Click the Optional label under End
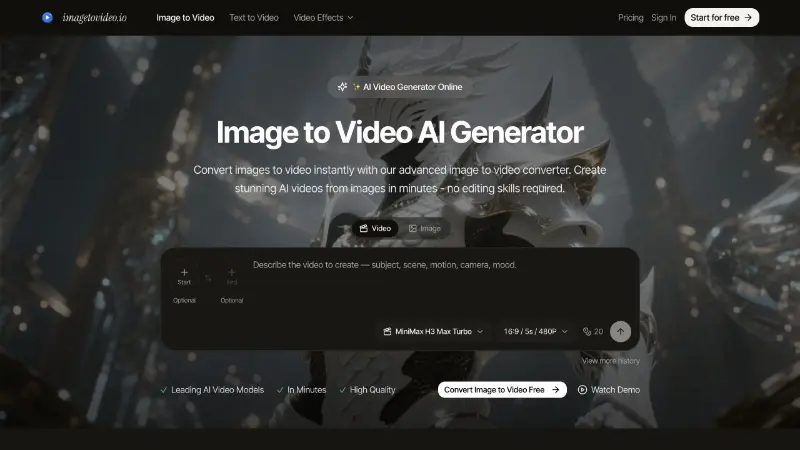The height and width of the screenshot is (450, 800). point(232,301)
